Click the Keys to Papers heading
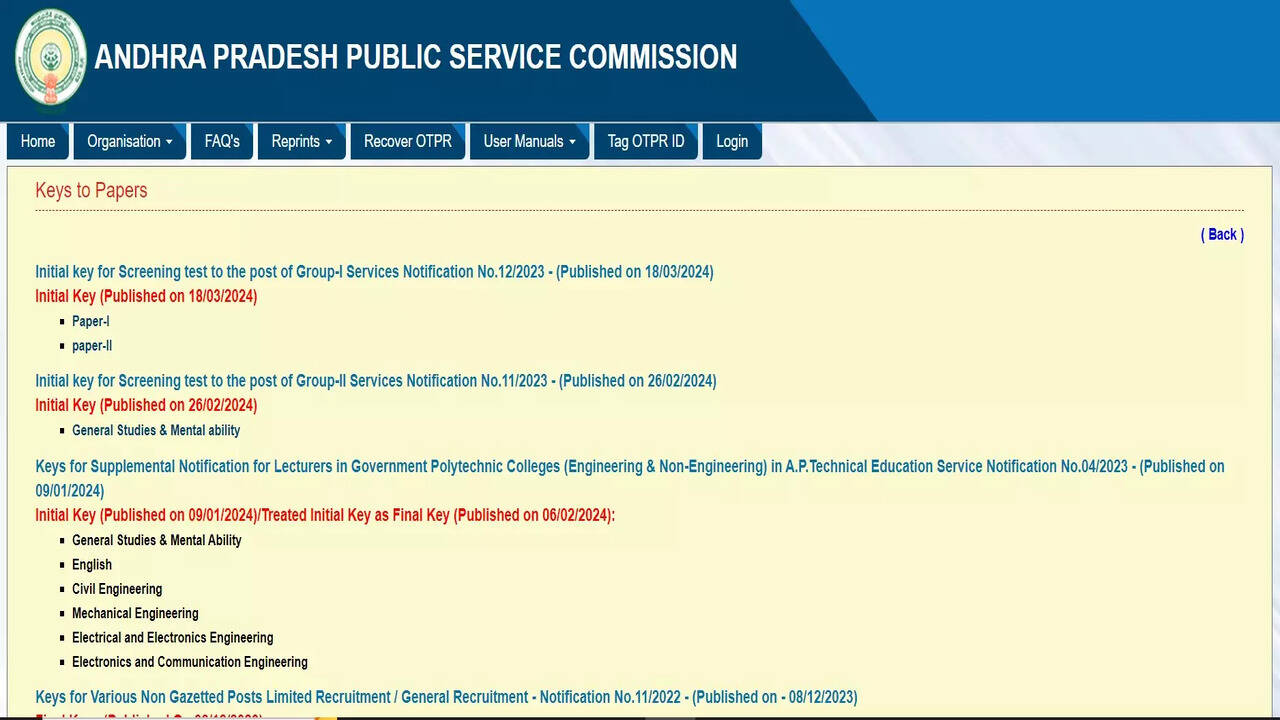The height and width of the screenshot is (720, 1280). 91,190
